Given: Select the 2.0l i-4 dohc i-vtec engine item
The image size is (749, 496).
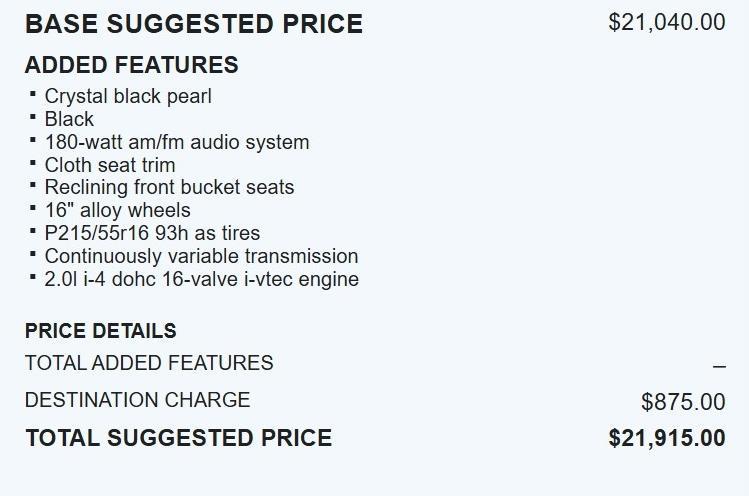Looking at the screenshot, I should click(201, 279).
